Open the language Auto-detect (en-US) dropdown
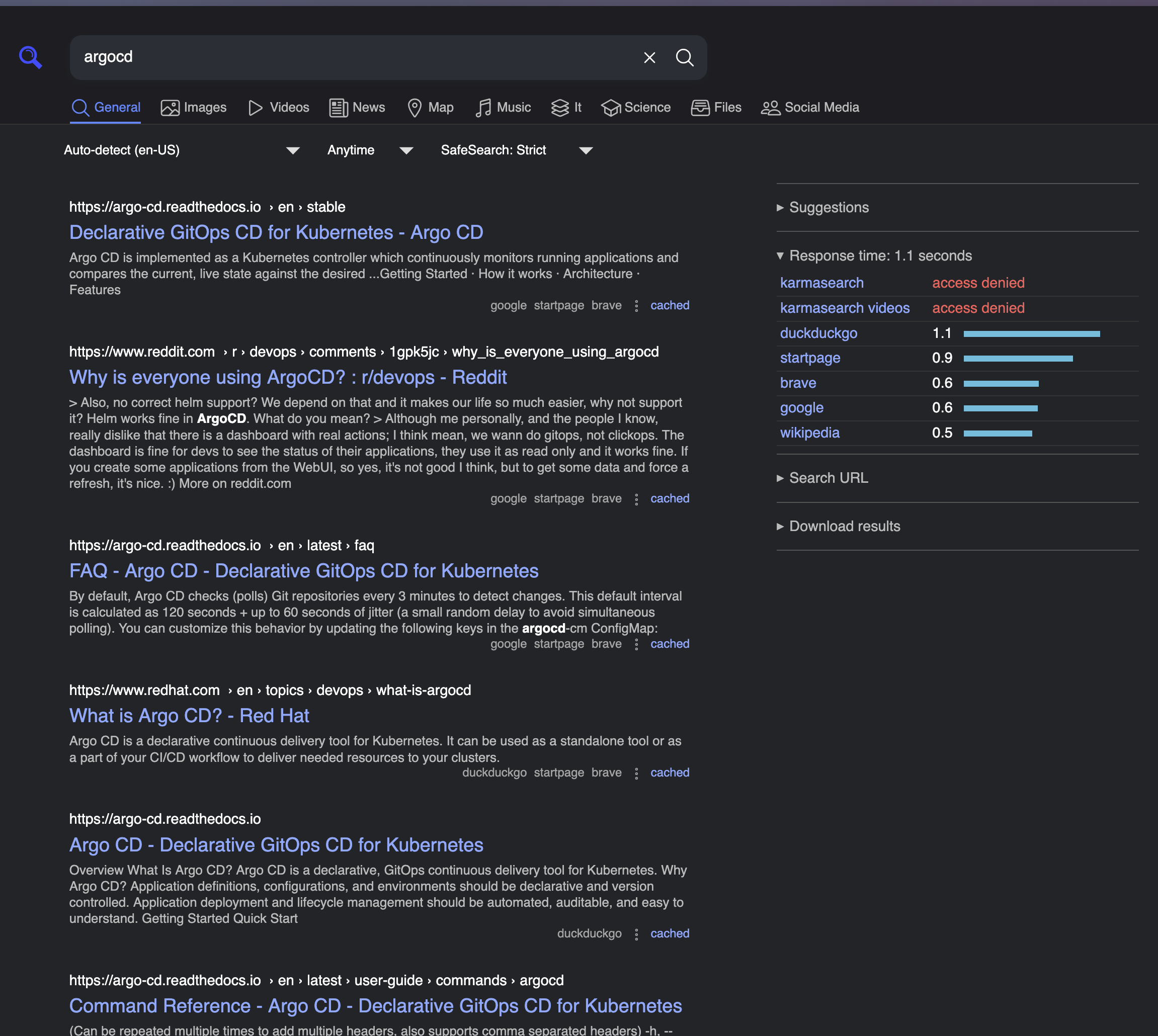Image resolution: width=1158 pixels, height=1036 pixels. pyautogui.click(x=182, y=150)
